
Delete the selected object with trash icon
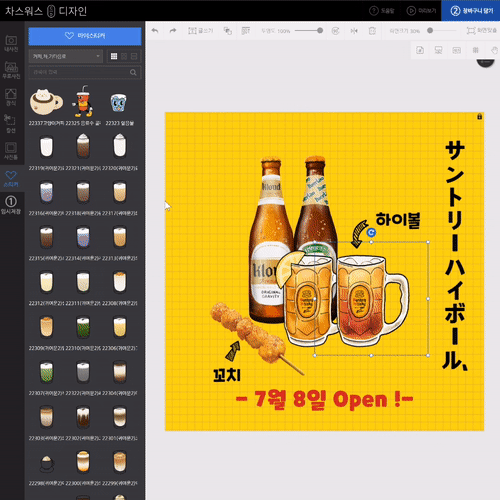[x=372, y=31]
